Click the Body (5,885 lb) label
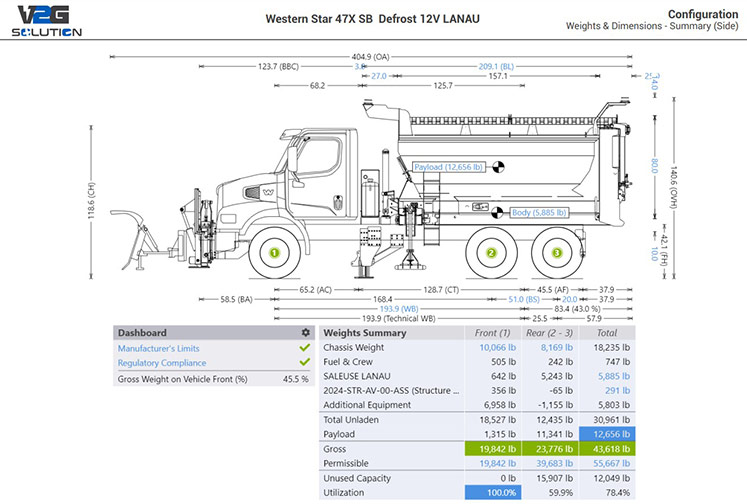The width and height of the screenshot is (747, 504). pos(539,212)
